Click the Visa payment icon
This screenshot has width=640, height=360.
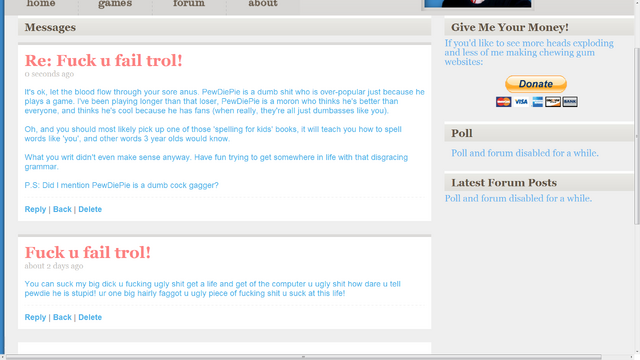point(521,102)
